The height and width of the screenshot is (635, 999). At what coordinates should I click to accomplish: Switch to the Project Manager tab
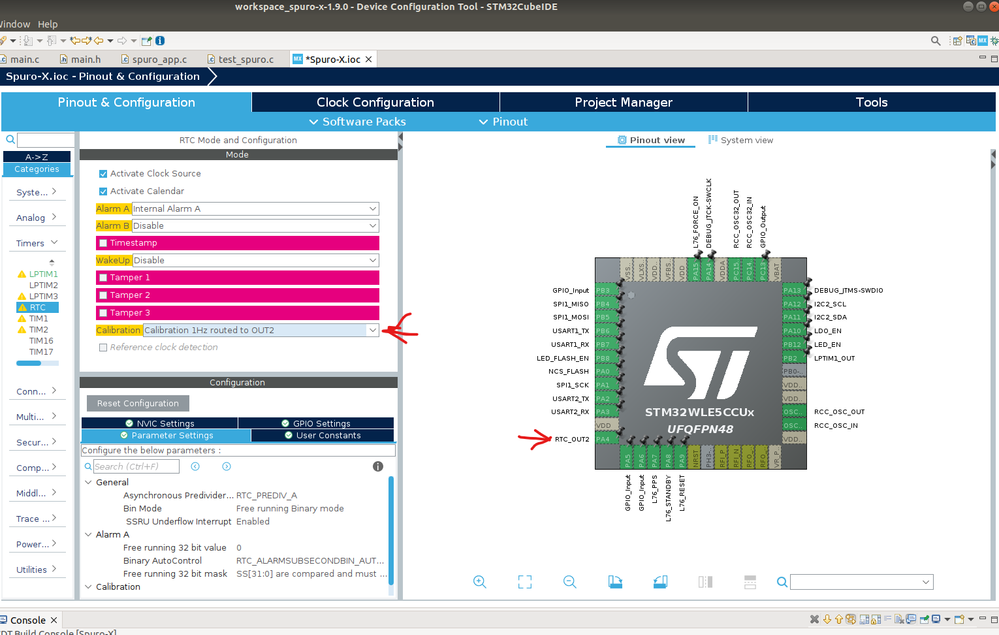pos(623,102)
